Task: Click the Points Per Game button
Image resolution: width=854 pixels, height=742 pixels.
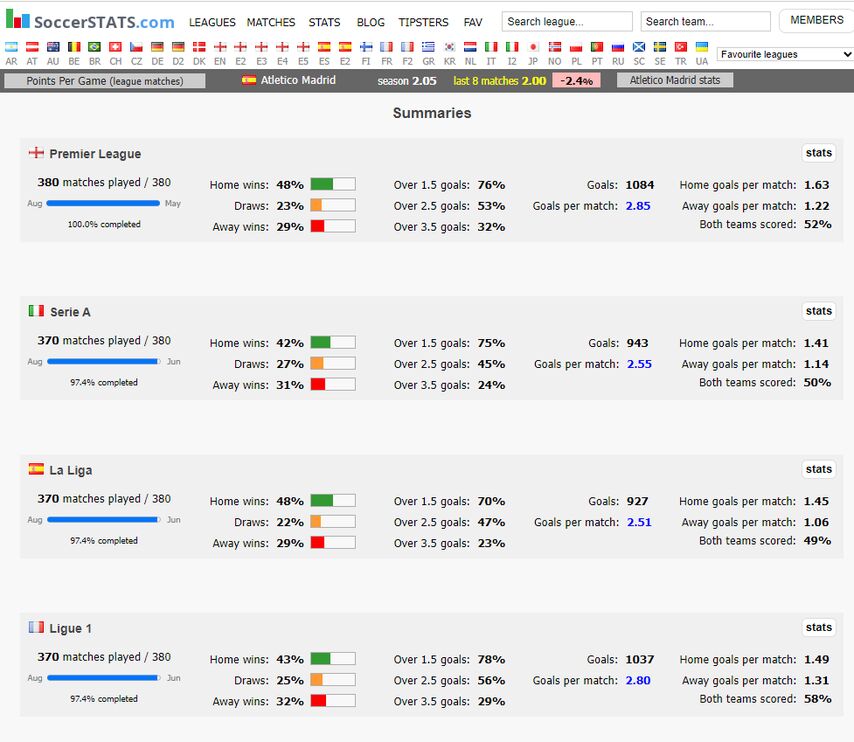Action: (105, 81)
